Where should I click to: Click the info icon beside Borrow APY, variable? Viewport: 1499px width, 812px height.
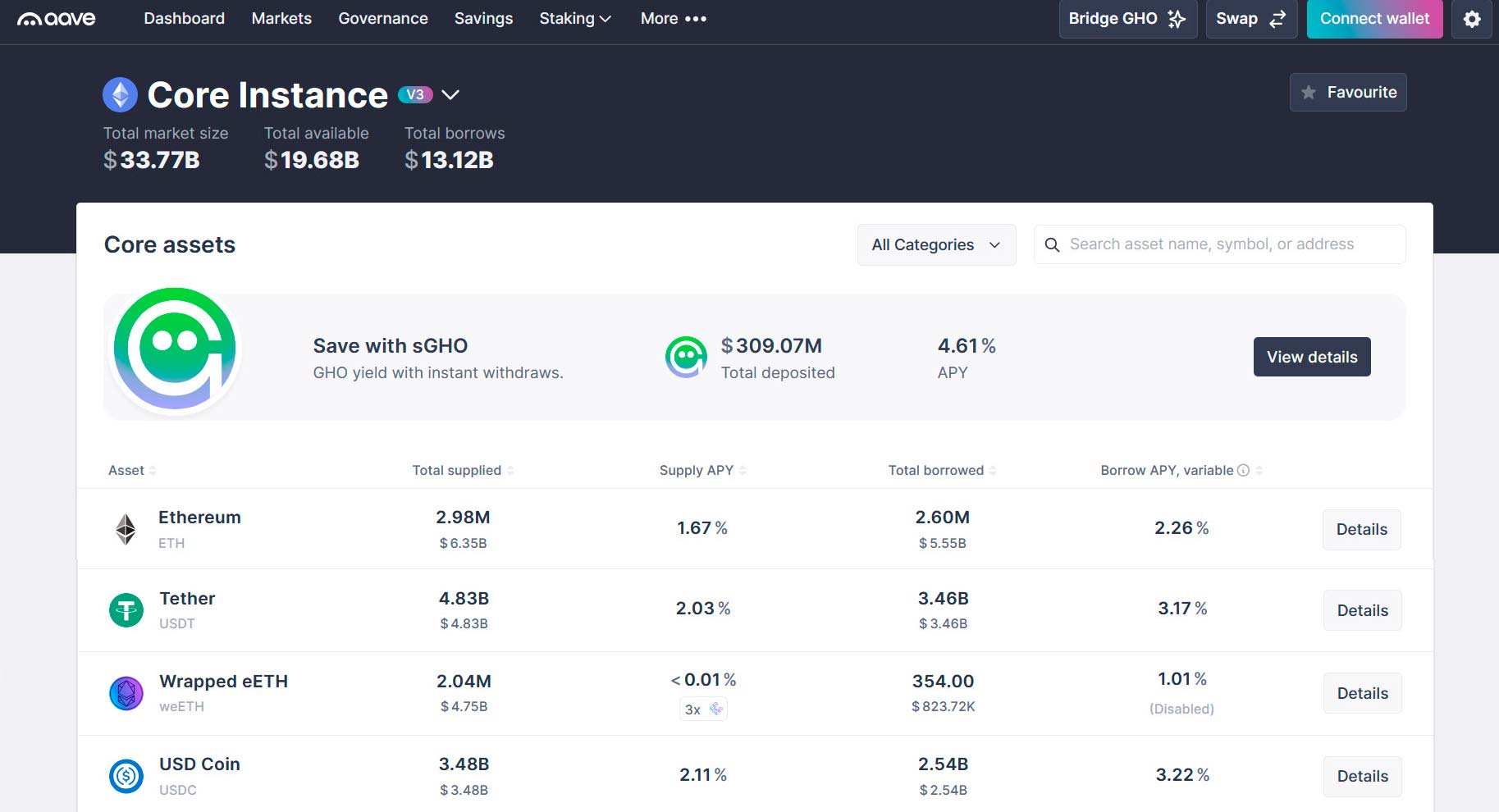tap(1243, 470)
